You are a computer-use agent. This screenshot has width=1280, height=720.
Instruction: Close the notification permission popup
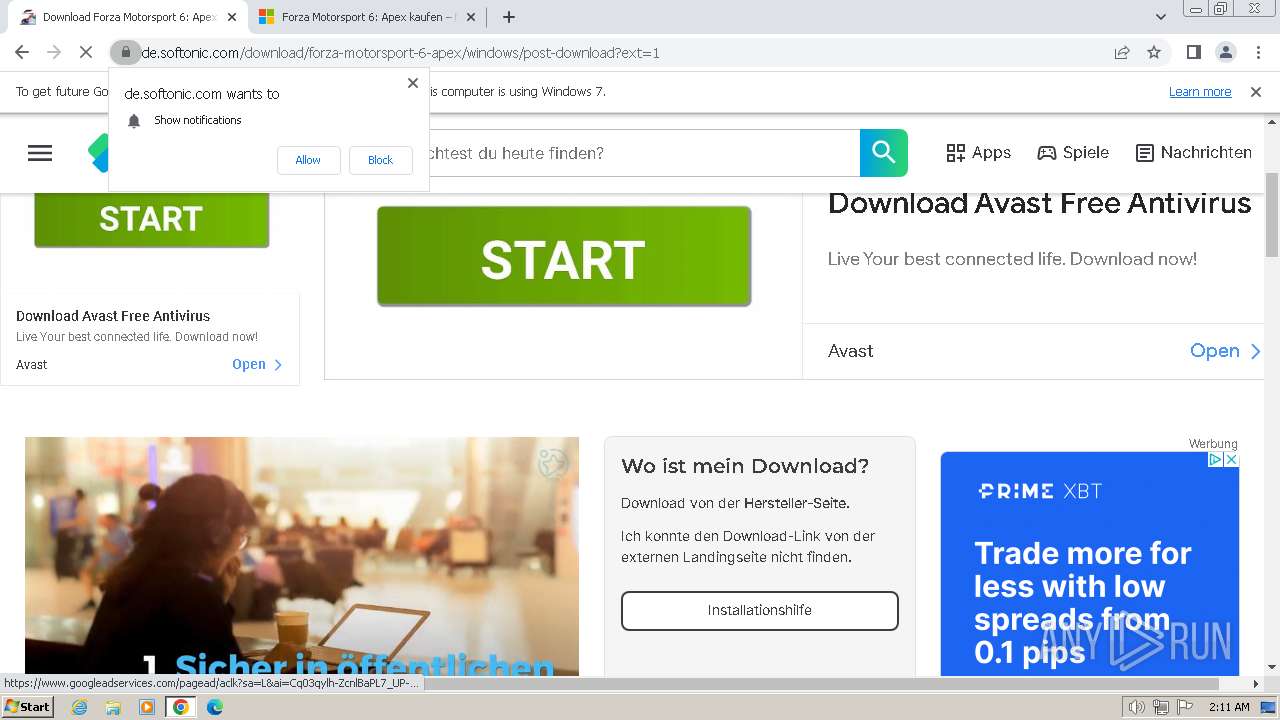(413, 83)
